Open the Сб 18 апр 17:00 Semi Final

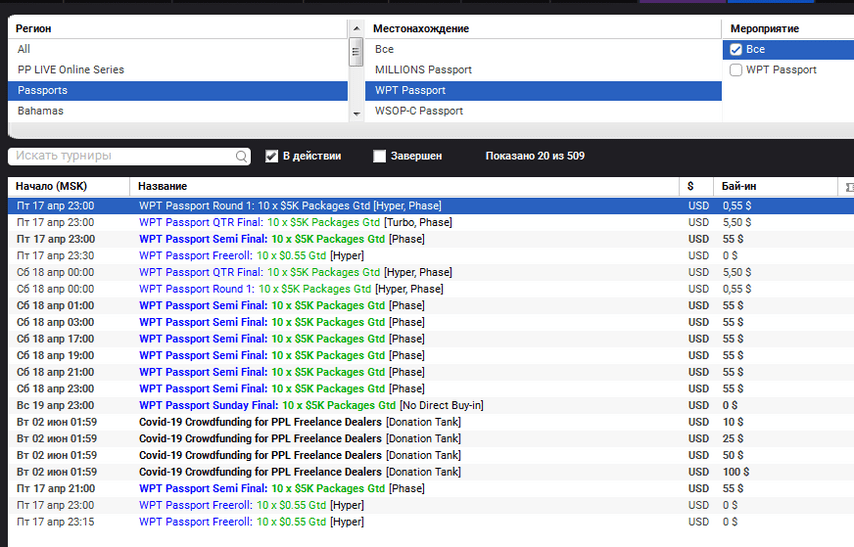click(x=431, y=339)
